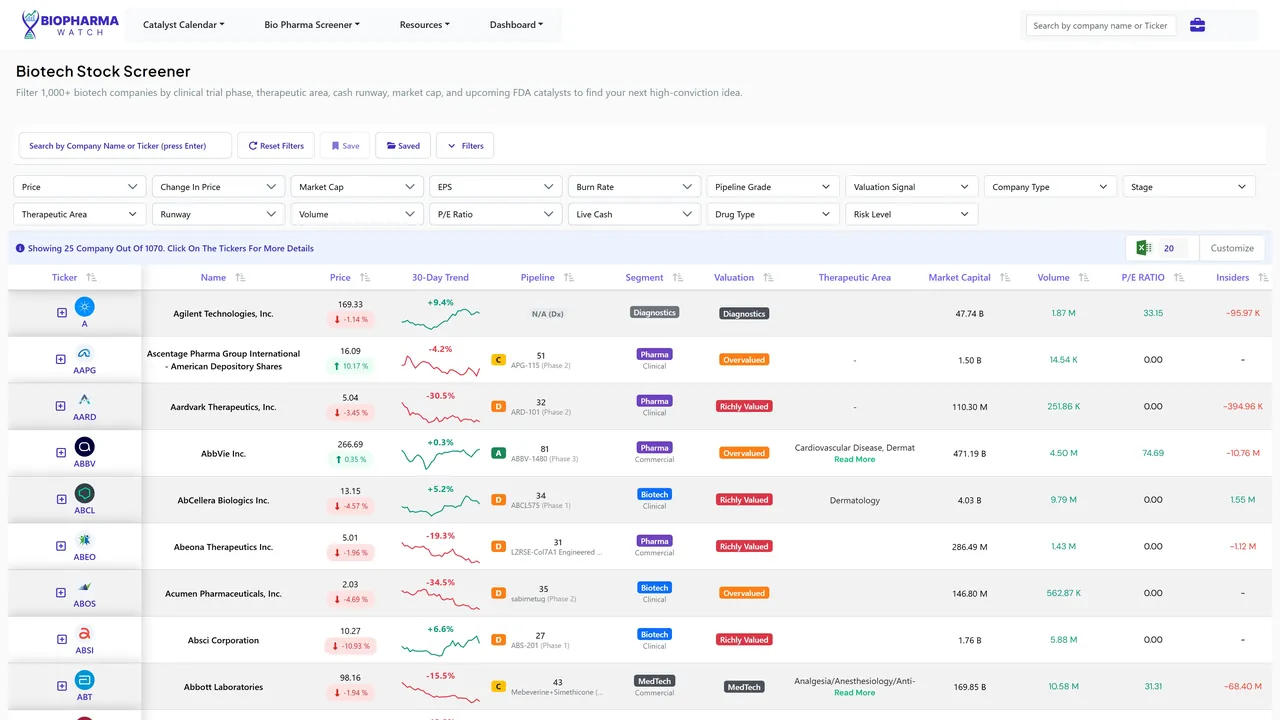Sort by P/E RATIO sort icon
The width and height of the screenshot is (1280, 720).
pos(1179,278)
